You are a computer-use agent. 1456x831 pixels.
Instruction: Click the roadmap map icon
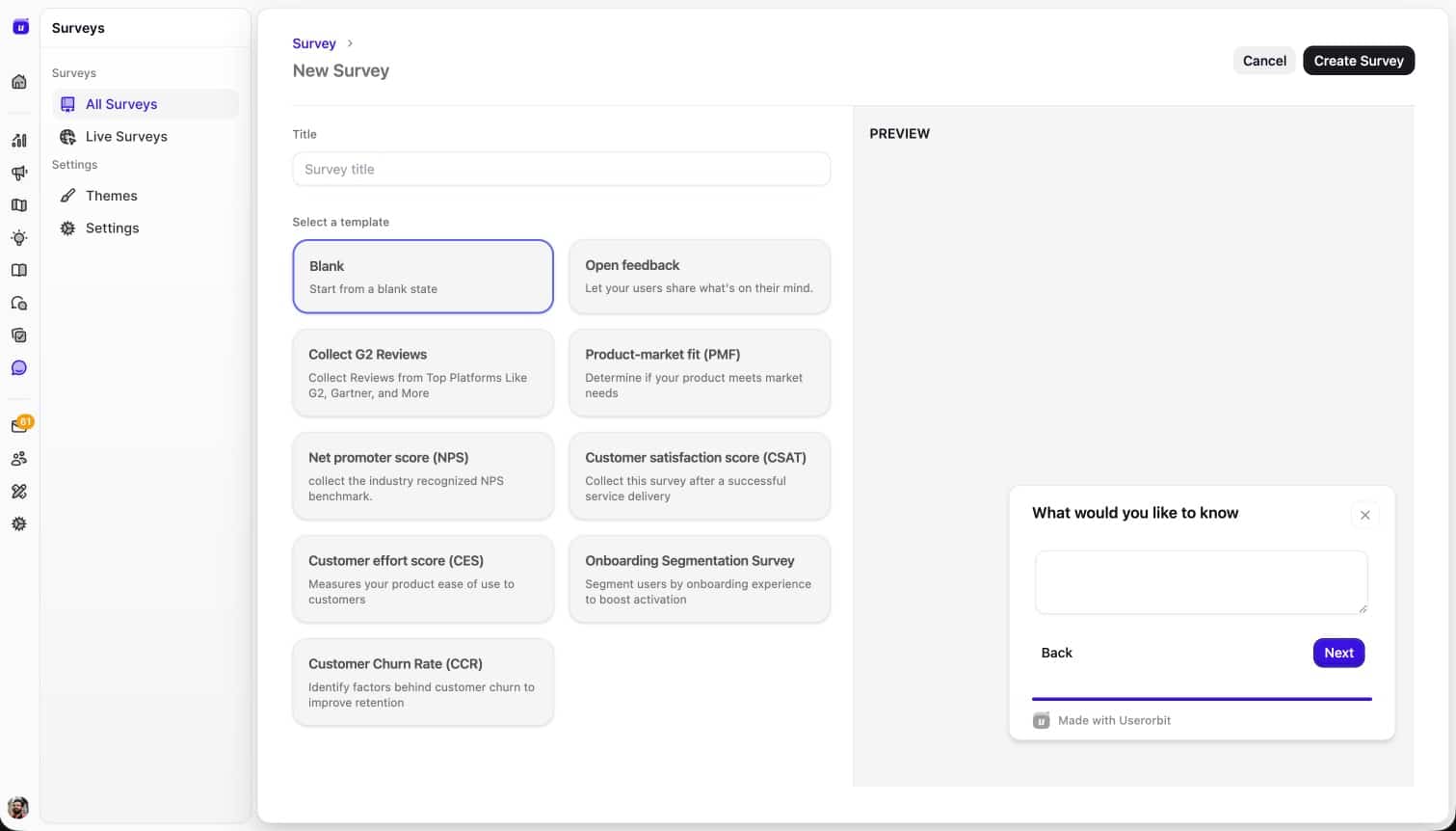click(19, 205)
